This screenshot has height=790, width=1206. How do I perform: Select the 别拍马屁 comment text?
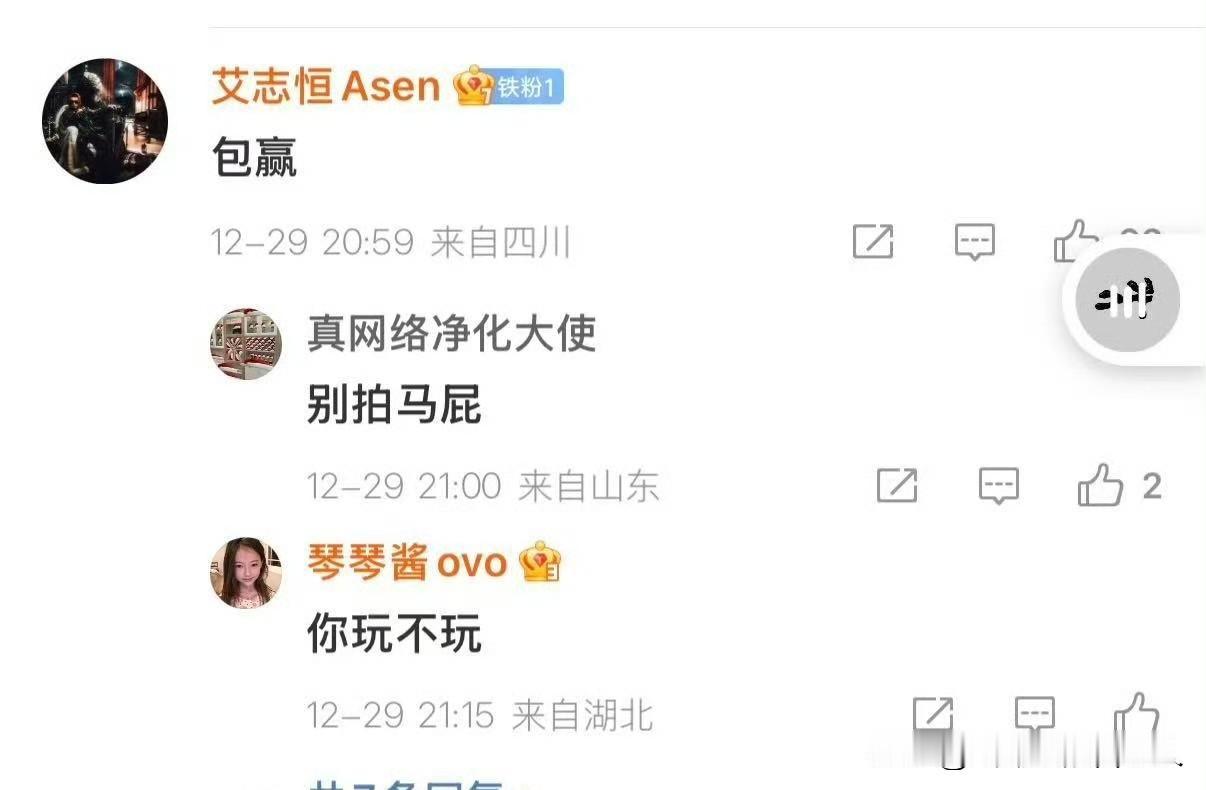(x=394, y=405)
